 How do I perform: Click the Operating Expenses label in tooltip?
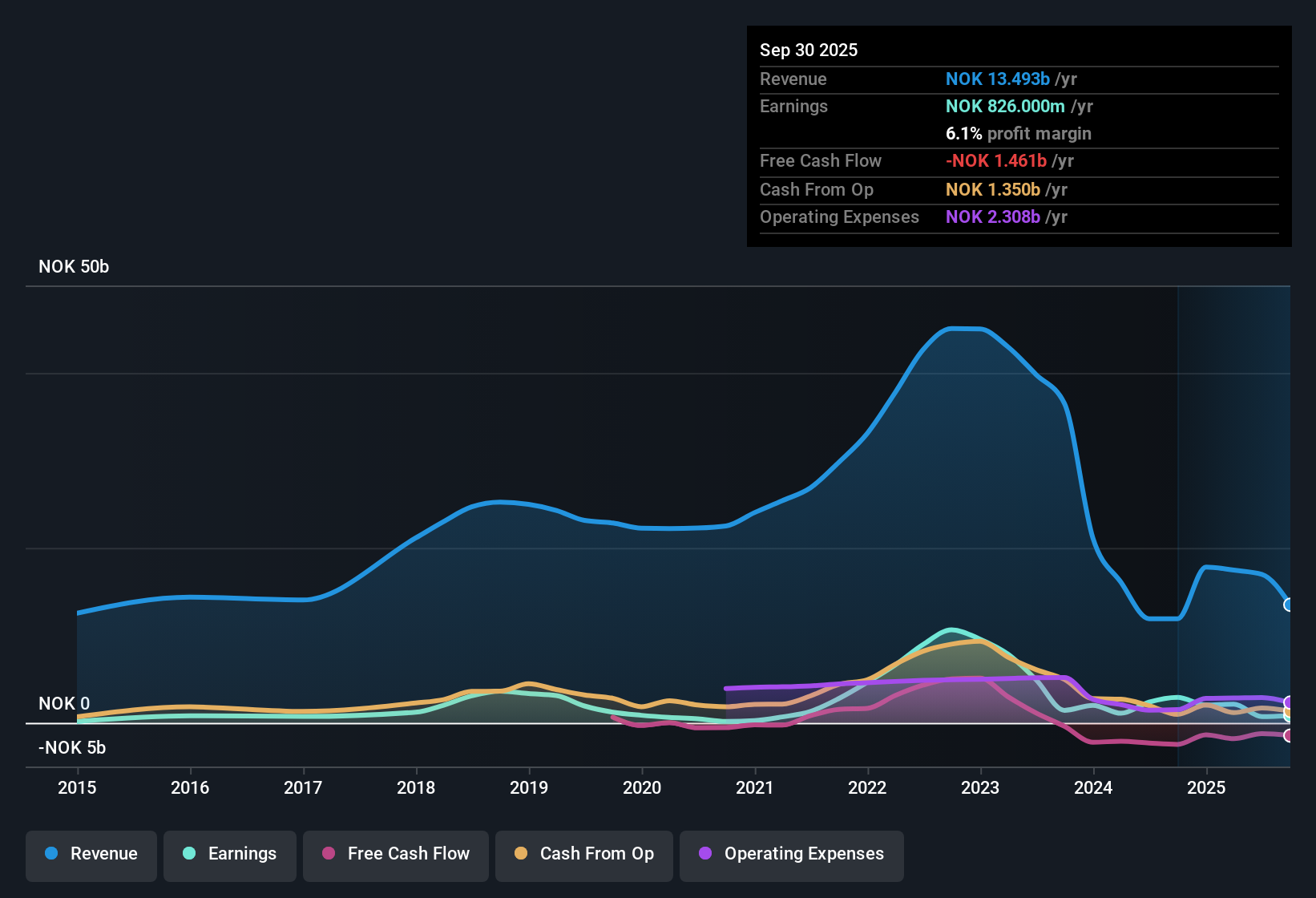[x=839, y=217]
